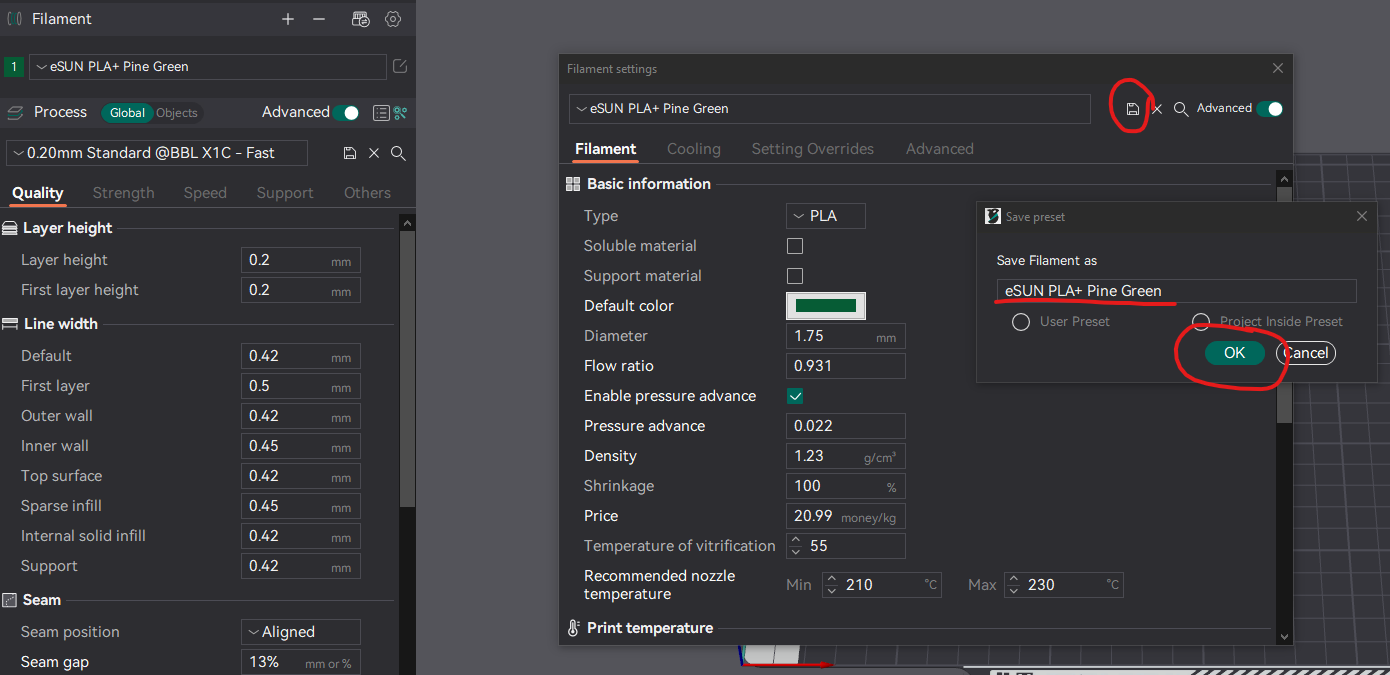Open filament settings gear in the sidebar
Image resolution: width=1390 pixels, height=675 pixels.
[393, 19]
